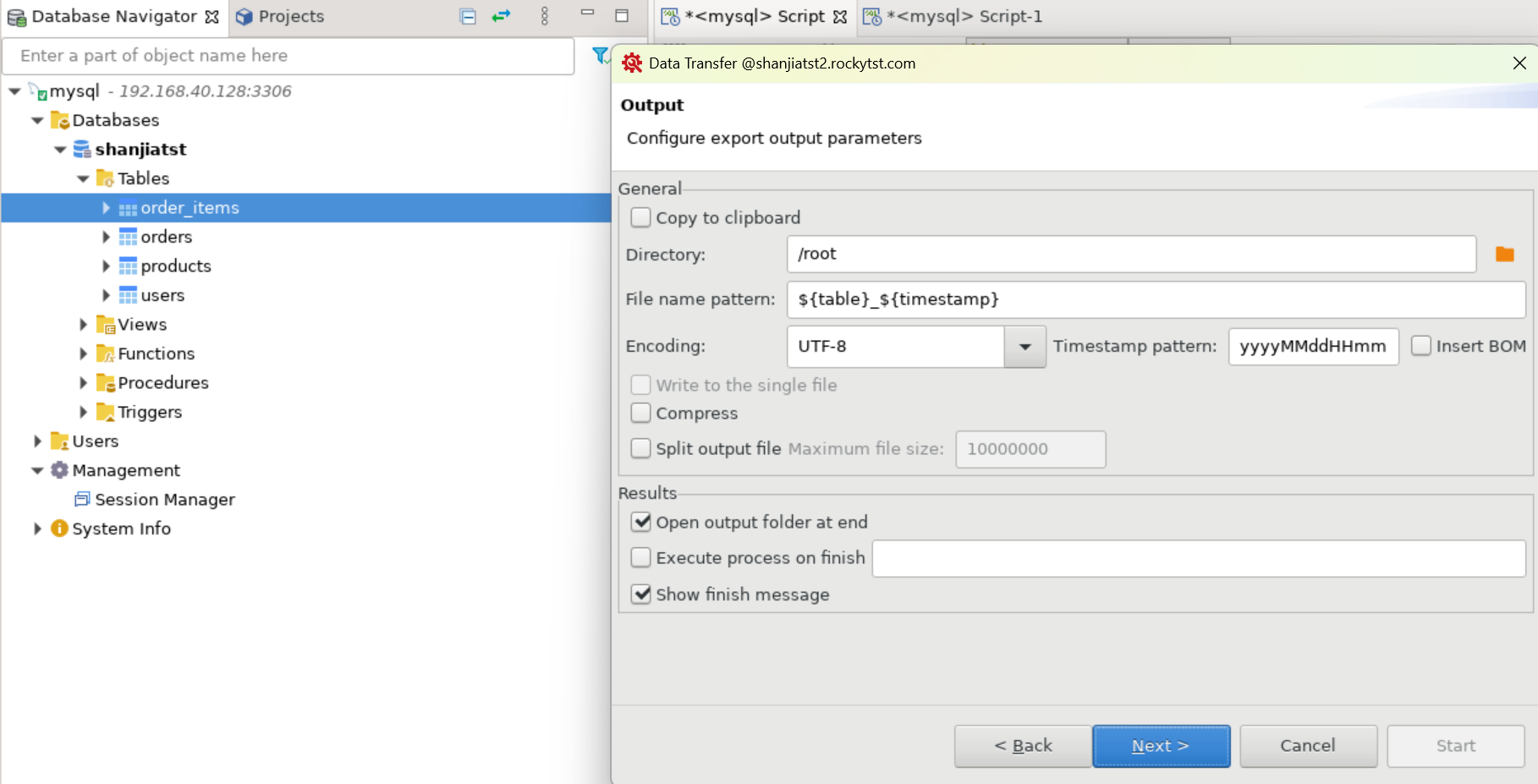This screenshot has width=1538, height=784.
Task: Select the Session Manager tree item
Action: coord(165,500)
